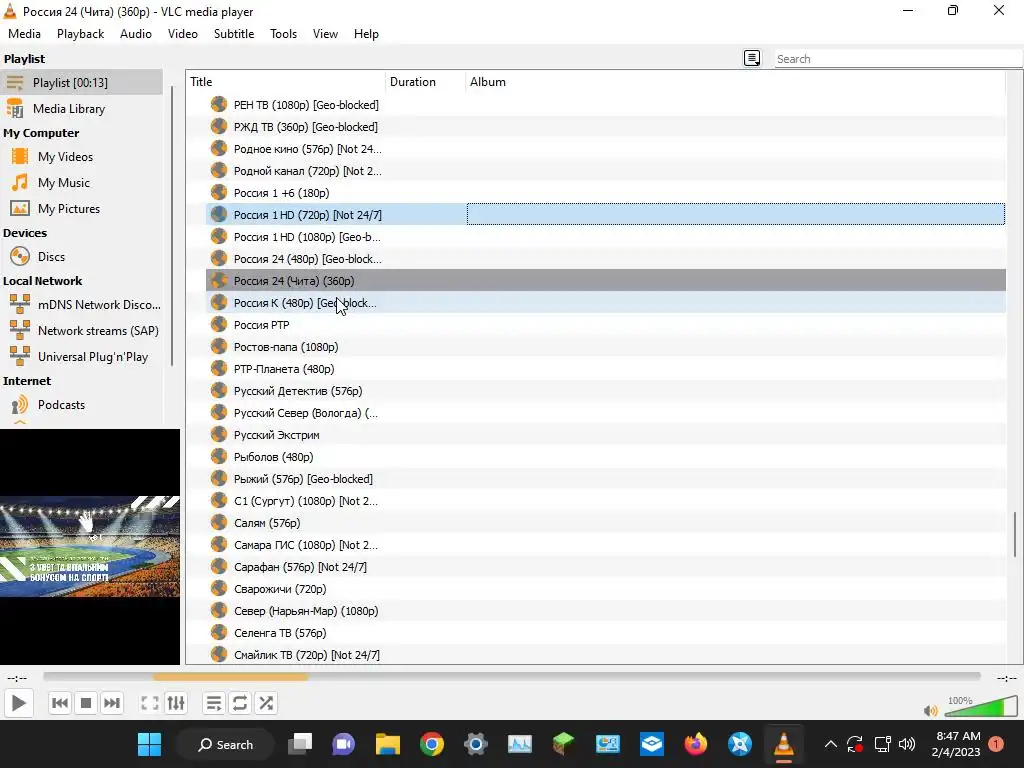
Task: Click globe icon beside РТР-Планета (480p)
Action: pyautogui.click(x=219, y=368)
